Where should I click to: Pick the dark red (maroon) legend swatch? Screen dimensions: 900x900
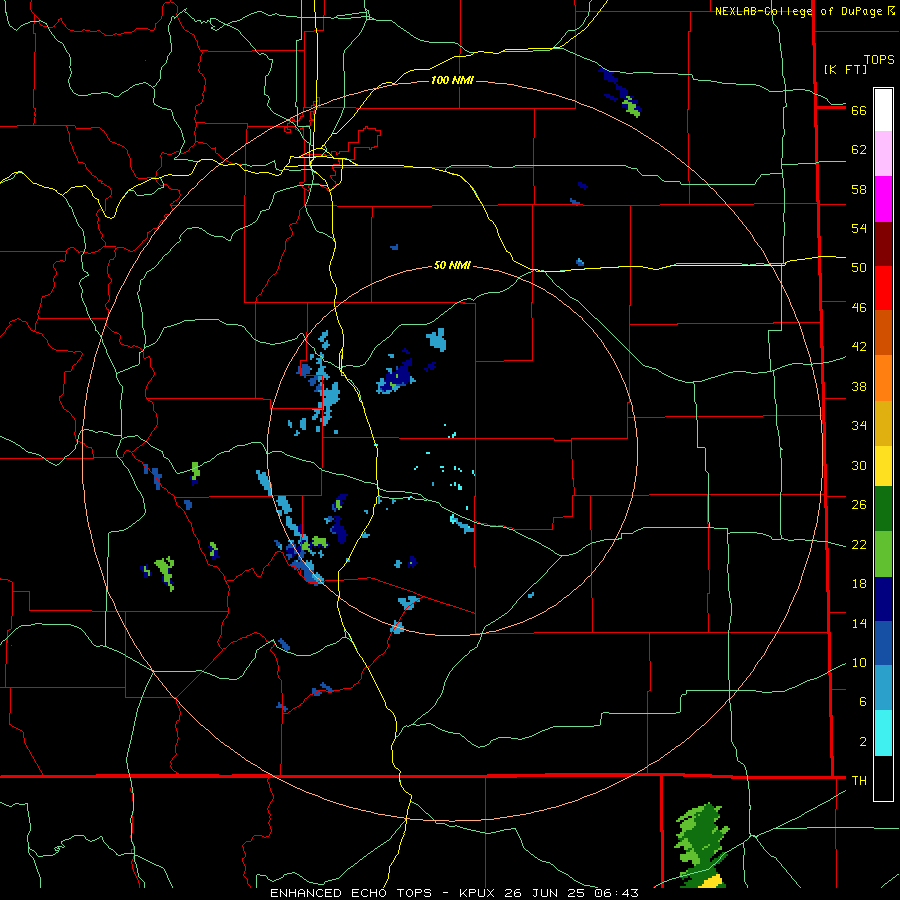coord(883,243)
